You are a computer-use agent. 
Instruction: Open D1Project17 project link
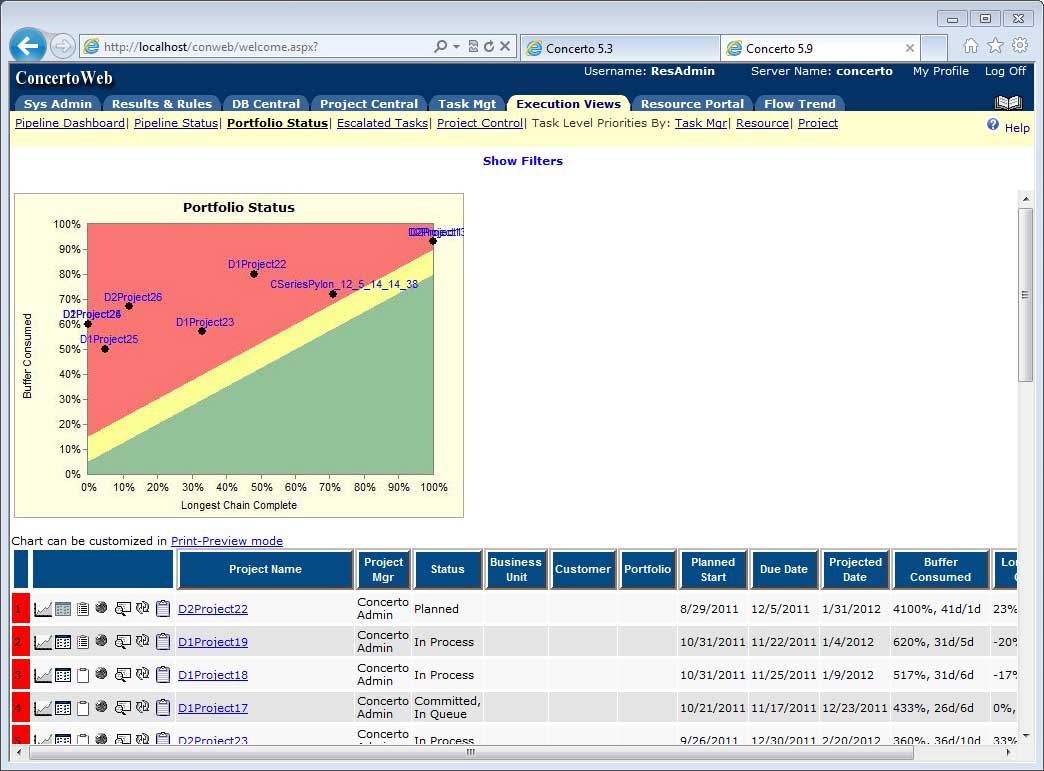(213, 708)
